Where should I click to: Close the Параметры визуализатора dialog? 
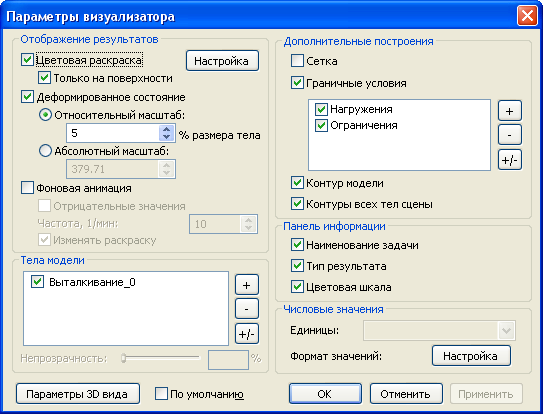coord(527,16)
